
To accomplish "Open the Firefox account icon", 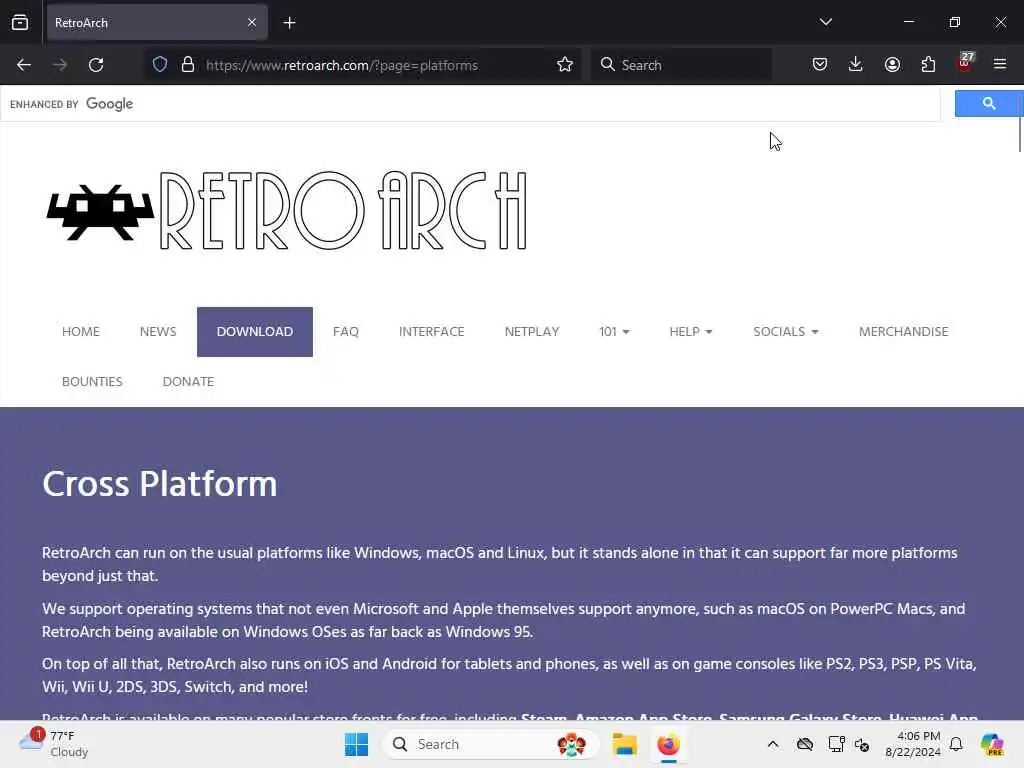I will tap(892, 64).
